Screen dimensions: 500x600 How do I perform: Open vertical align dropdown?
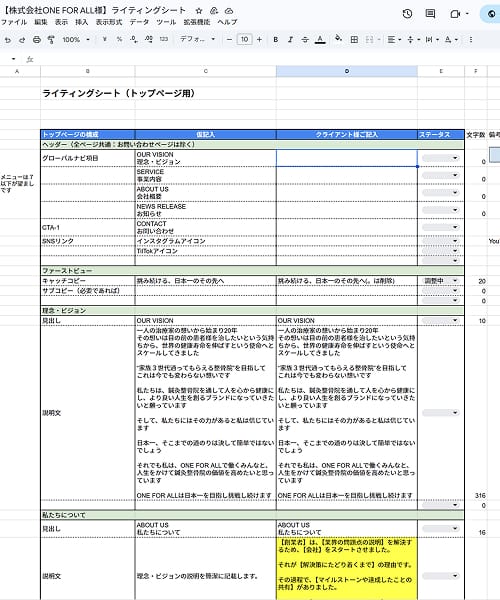413,39
